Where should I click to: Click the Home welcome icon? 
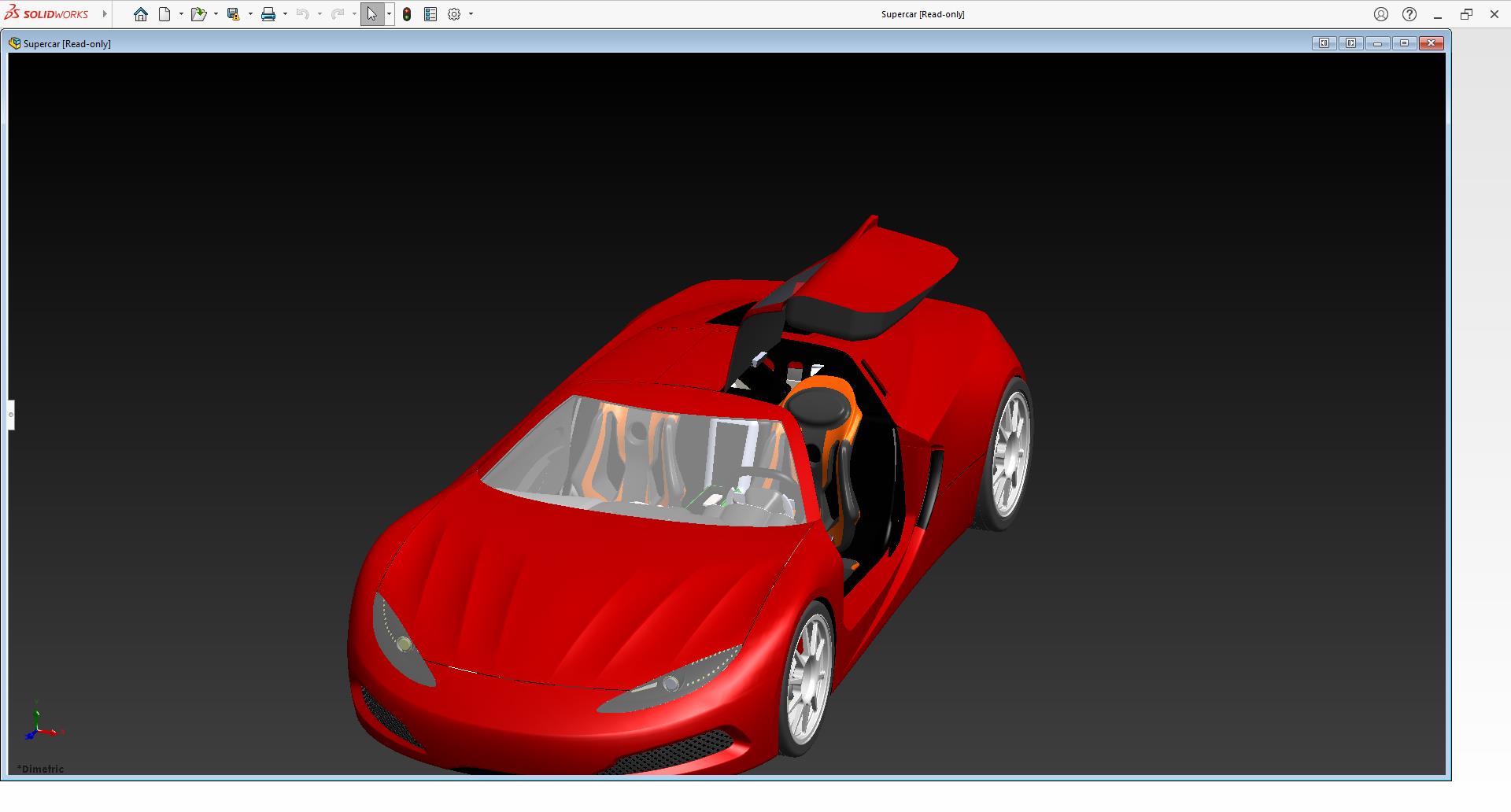(141, 14)
